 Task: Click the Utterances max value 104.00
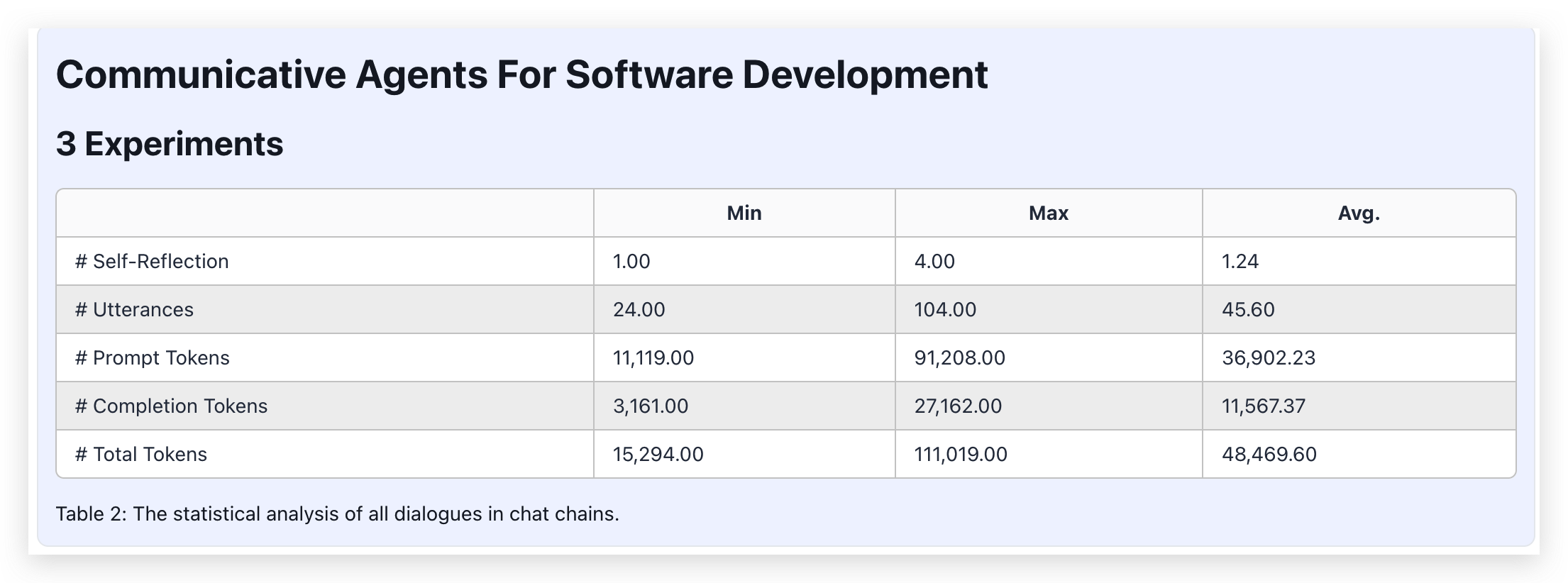945,309
